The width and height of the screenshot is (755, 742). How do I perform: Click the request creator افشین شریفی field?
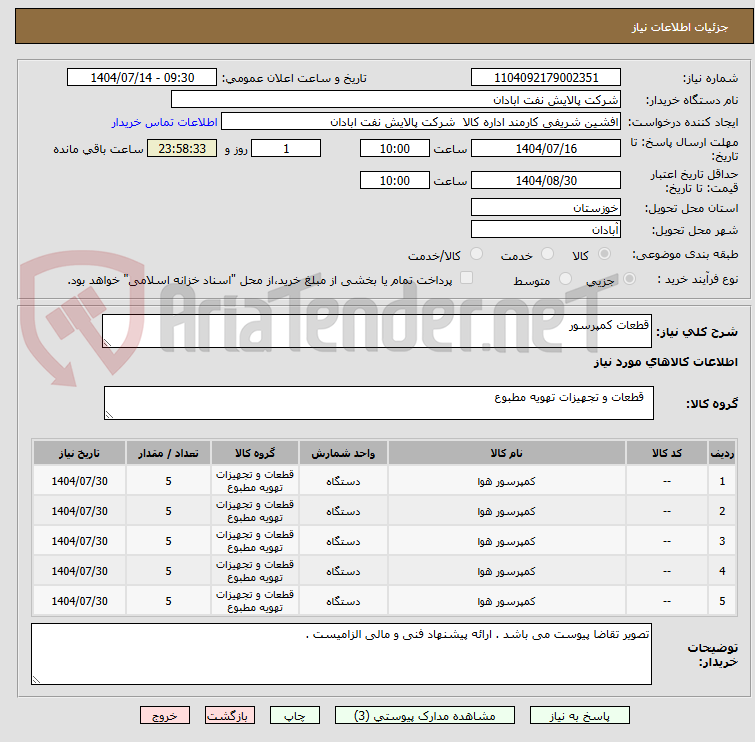point(421,122)
